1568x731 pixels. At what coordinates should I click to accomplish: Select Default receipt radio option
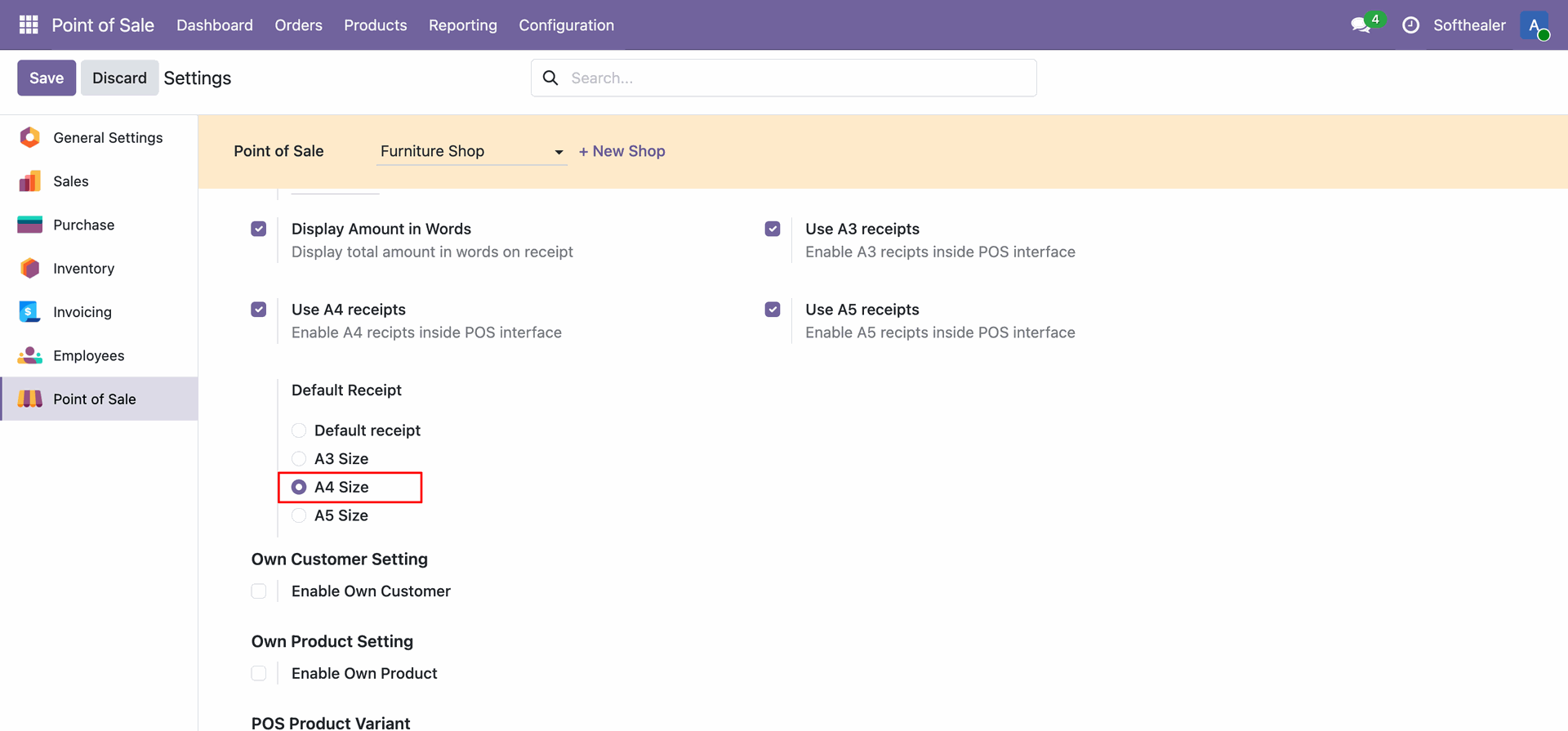tap(299, 430)
